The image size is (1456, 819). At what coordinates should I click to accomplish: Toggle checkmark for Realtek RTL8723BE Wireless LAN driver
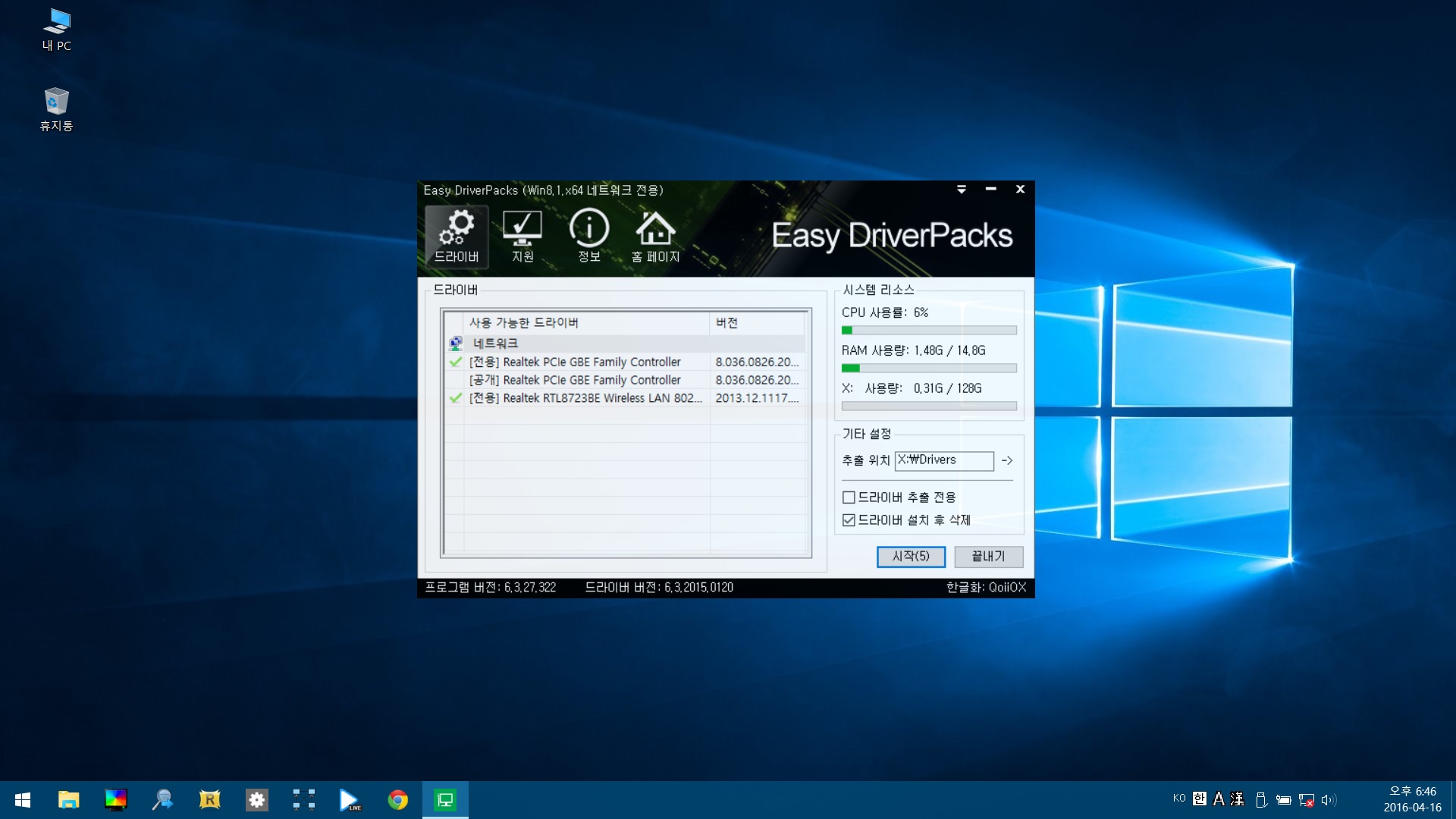tap(456, 397)
